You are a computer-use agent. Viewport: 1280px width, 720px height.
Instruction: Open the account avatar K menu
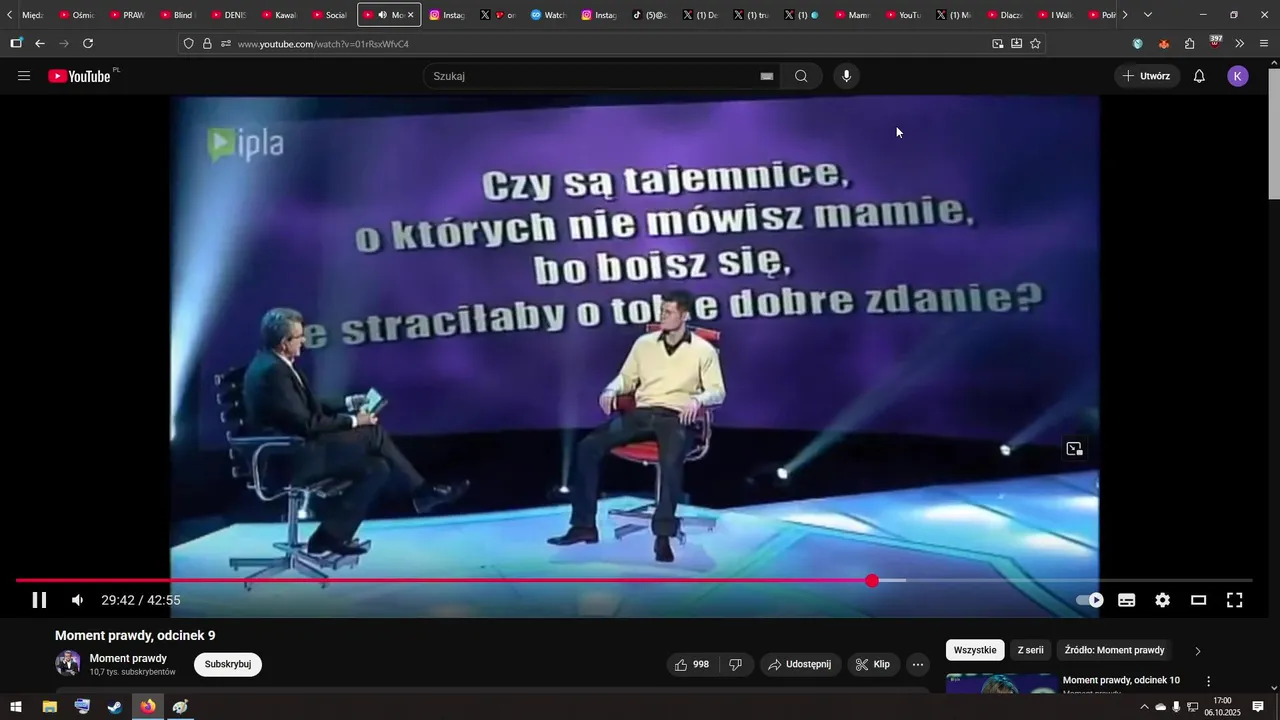[1238, 76]
